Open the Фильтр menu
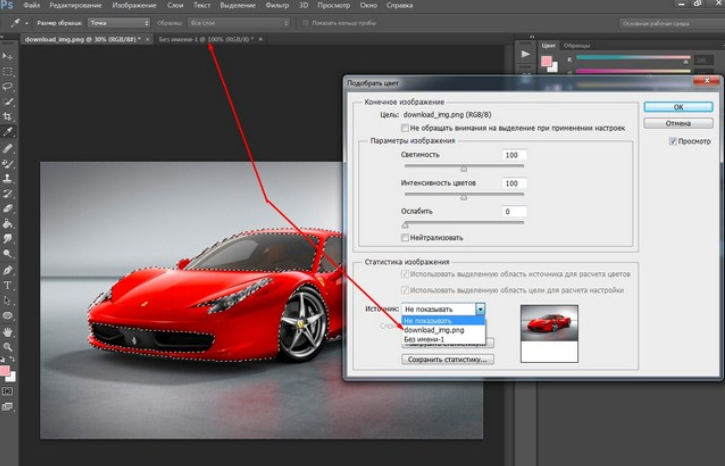Image resolution: width=725 pixels, height=466 pixels. (277, 6)
